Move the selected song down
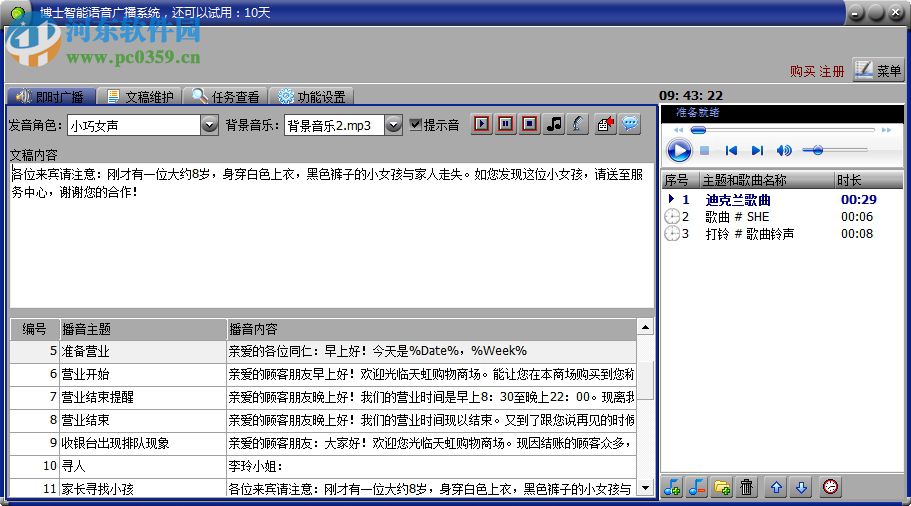This screenshot has width=911, height=506. tap(801, 487)
